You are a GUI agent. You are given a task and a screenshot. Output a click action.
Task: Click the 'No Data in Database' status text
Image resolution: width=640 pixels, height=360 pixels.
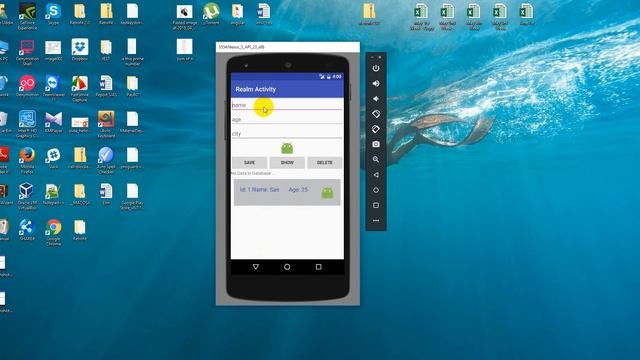pyautogui.click(x=252, y=173)
